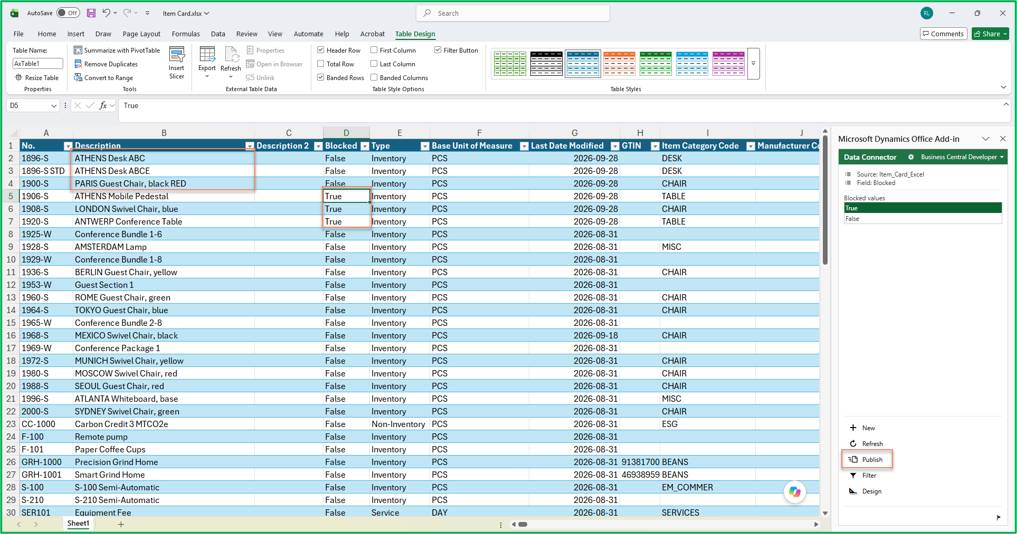Enable Banded Columns checkbox
The image size is (1017, 534).
(374, 77)
